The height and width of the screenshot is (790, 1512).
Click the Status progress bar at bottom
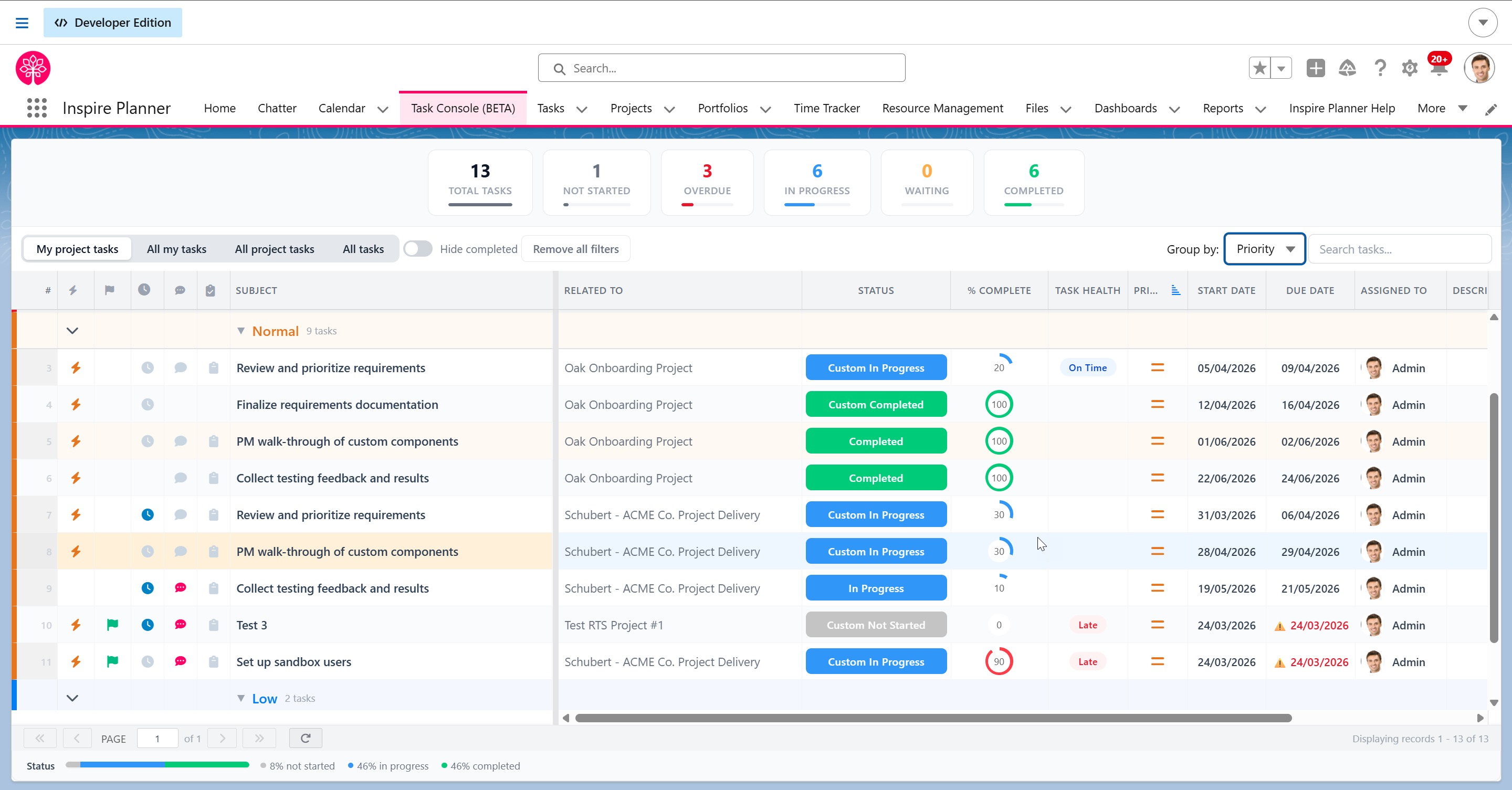[x=157, y=765]
